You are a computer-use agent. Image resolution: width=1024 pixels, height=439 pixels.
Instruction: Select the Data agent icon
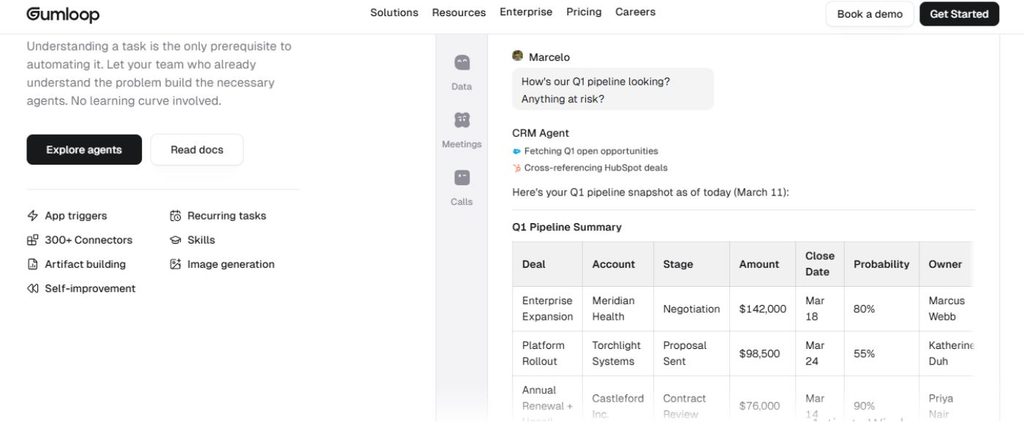pyautogui.click(x=462, y=63)
